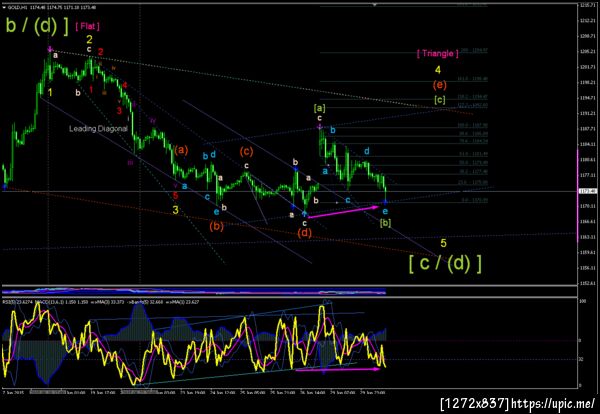Screen dimensions: 600x414
Task: Select the pink [ Flat ] label
Action: [x=87, y=26]
